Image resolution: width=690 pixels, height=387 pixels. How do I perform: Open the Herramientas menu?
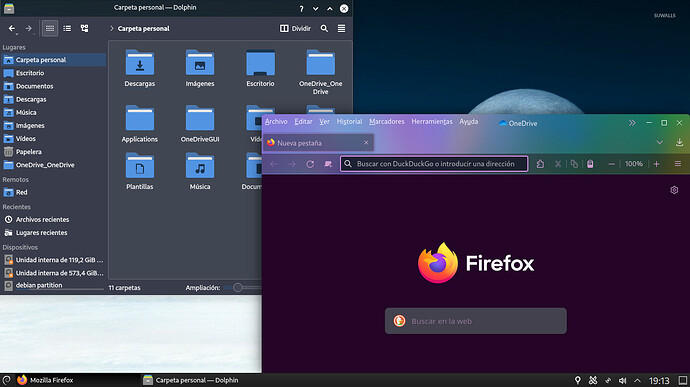point(432,122)
